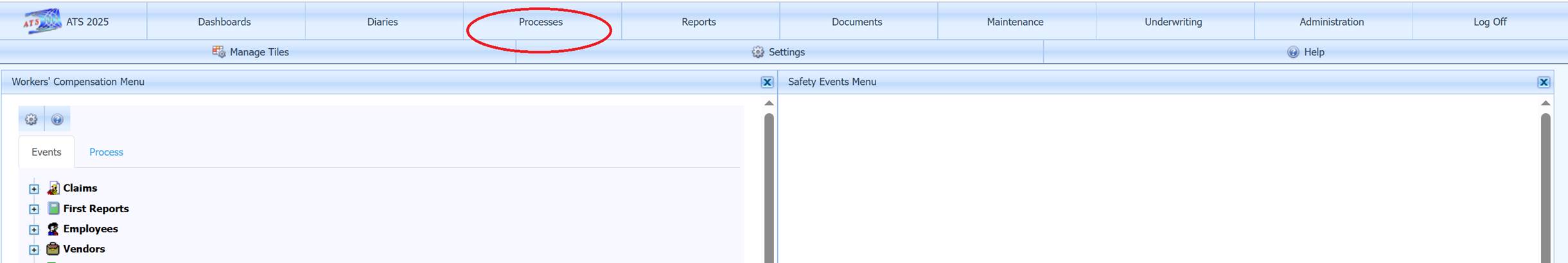This screenshot has height=263, width=1568.
Task: Open Workers' Compensation menu gear settings
Action: (31, 120)
